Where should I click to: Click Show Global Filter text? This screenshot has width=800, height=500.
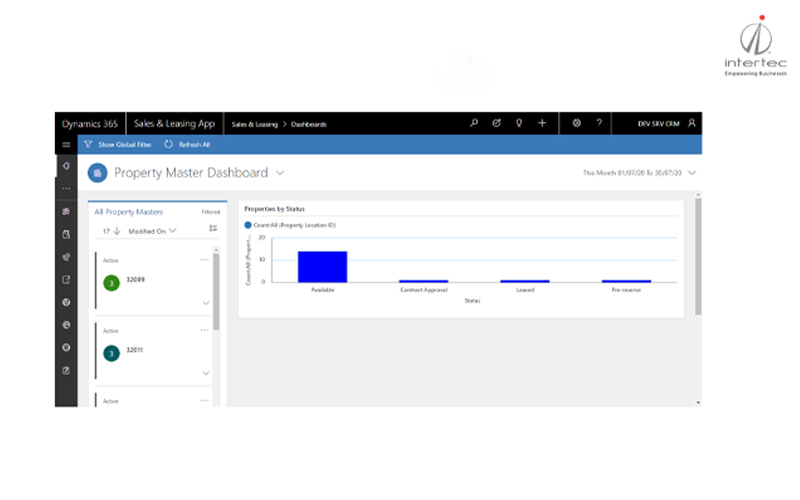125,145
